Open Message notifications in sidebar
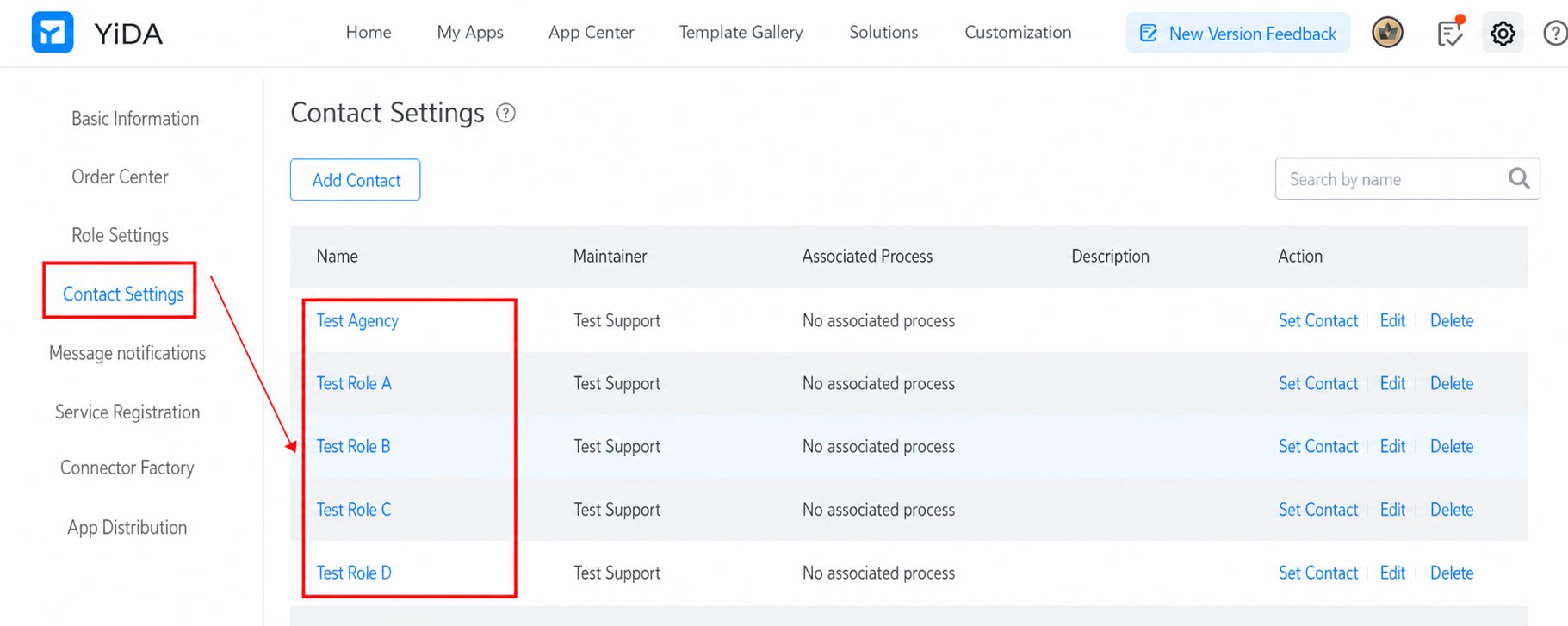Screen dimensions: 1568x626 click(x=127, y=353)
